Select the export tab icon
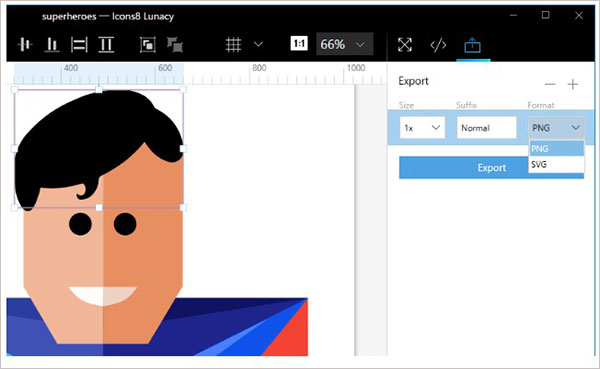The height and width of the screenshot is (369, 600). [x=473, y=45]
